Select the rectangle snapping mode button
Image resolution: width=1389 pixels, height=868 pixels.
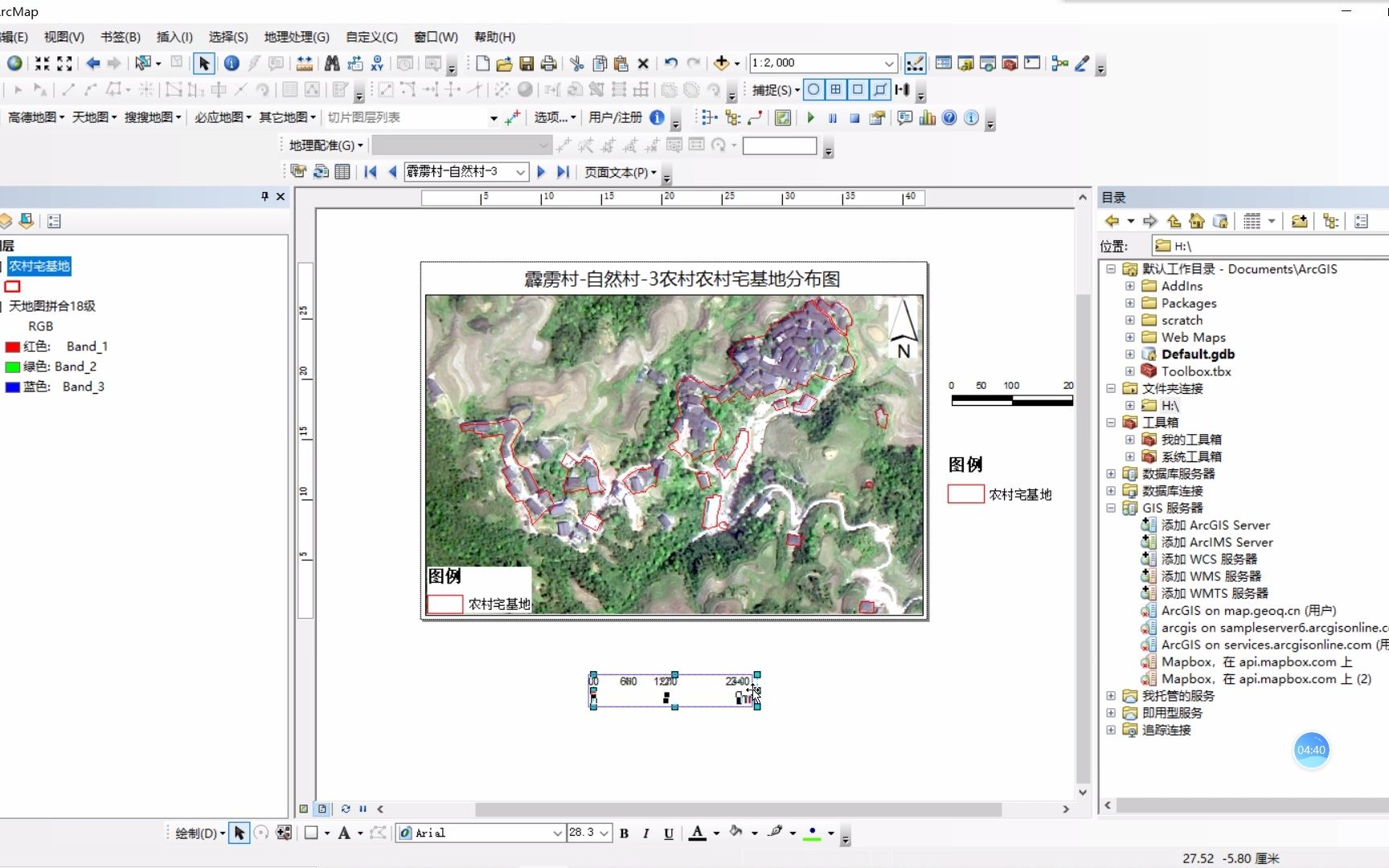858,89
